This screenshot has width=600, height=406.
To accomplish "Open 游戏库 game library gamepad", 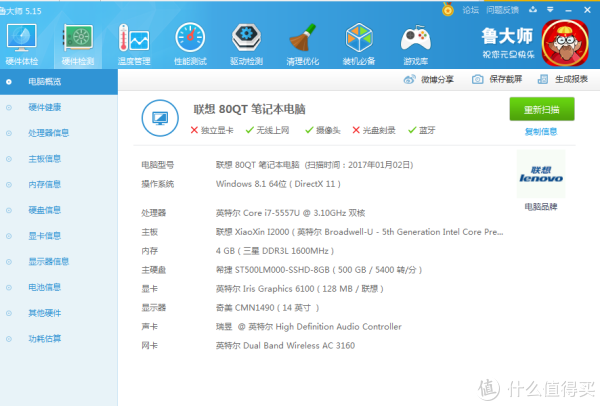I will coord(416,38).
